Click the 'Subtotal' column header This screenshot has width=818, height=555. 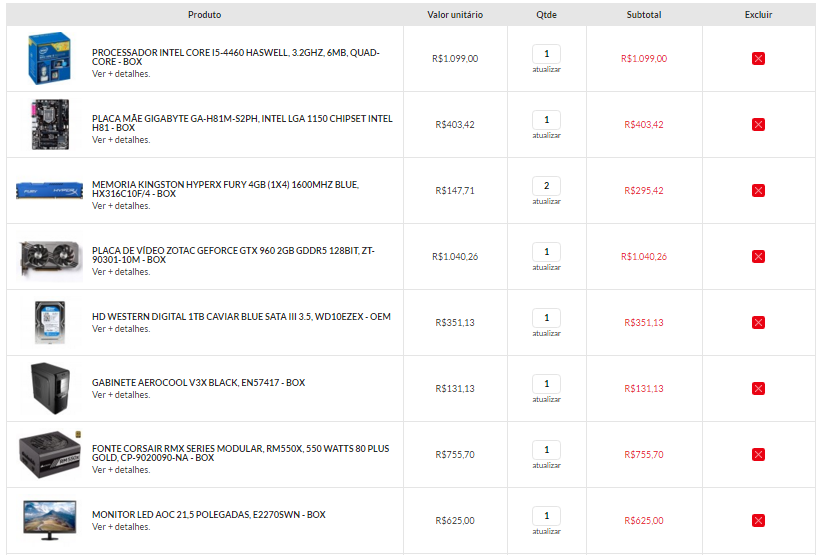coord(644,15)
